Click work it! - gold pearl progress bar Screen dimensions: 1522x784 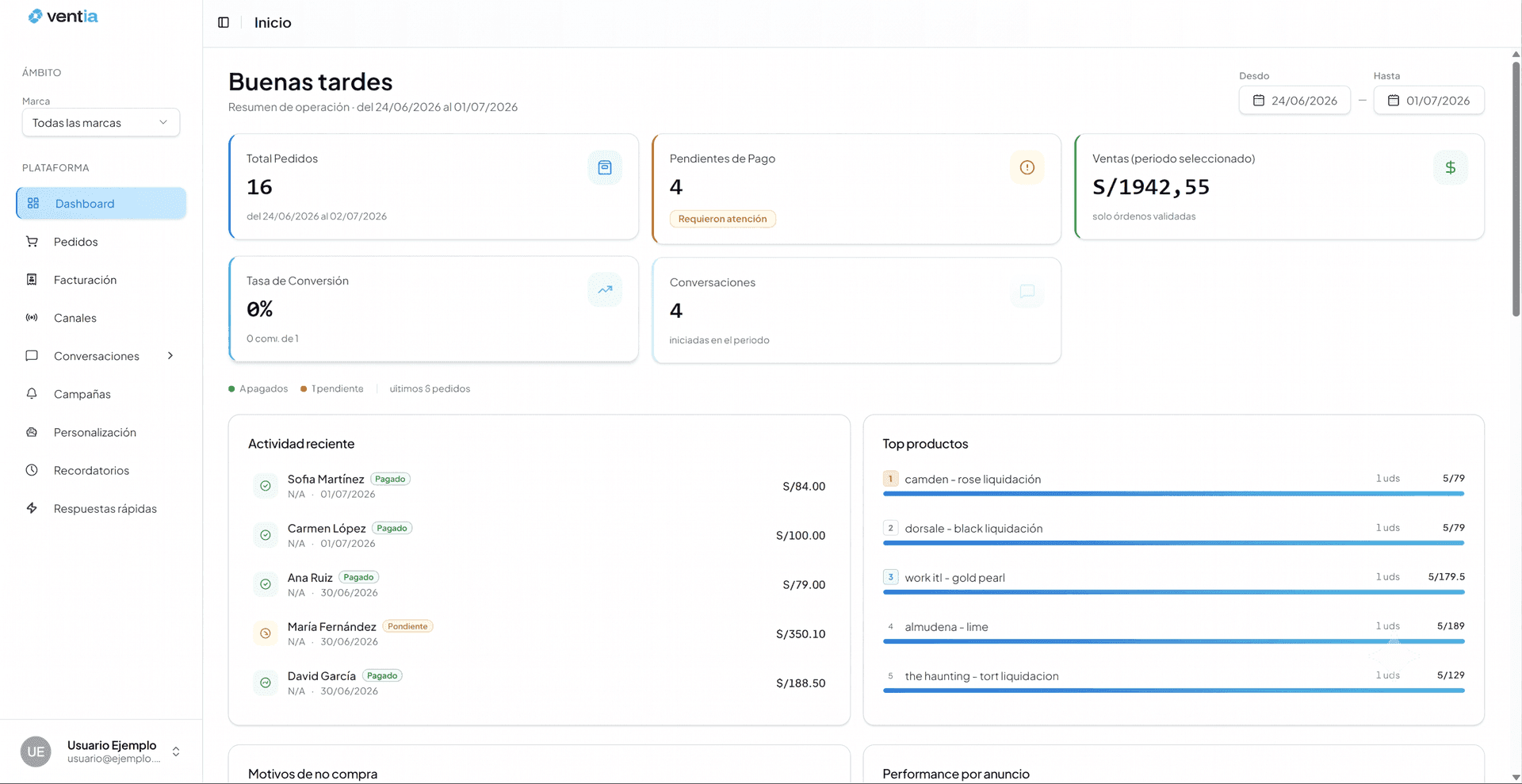(1173, 592)
